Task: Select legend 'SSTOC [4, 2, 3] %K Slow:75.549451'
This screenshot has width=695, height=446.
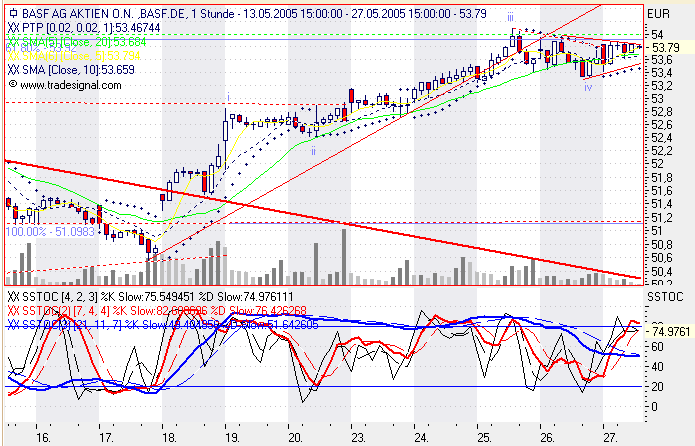Action: pos(109,297)
